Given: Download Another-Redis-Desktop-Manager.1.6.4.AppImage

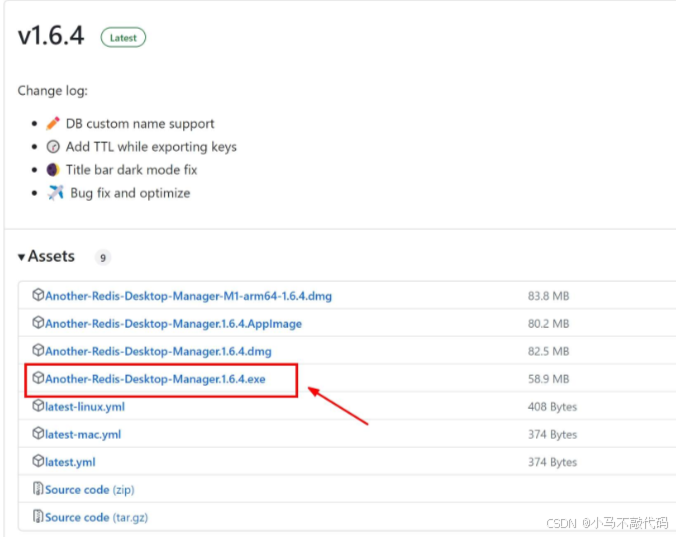Looking at the screenshot, I should point(173,324).
